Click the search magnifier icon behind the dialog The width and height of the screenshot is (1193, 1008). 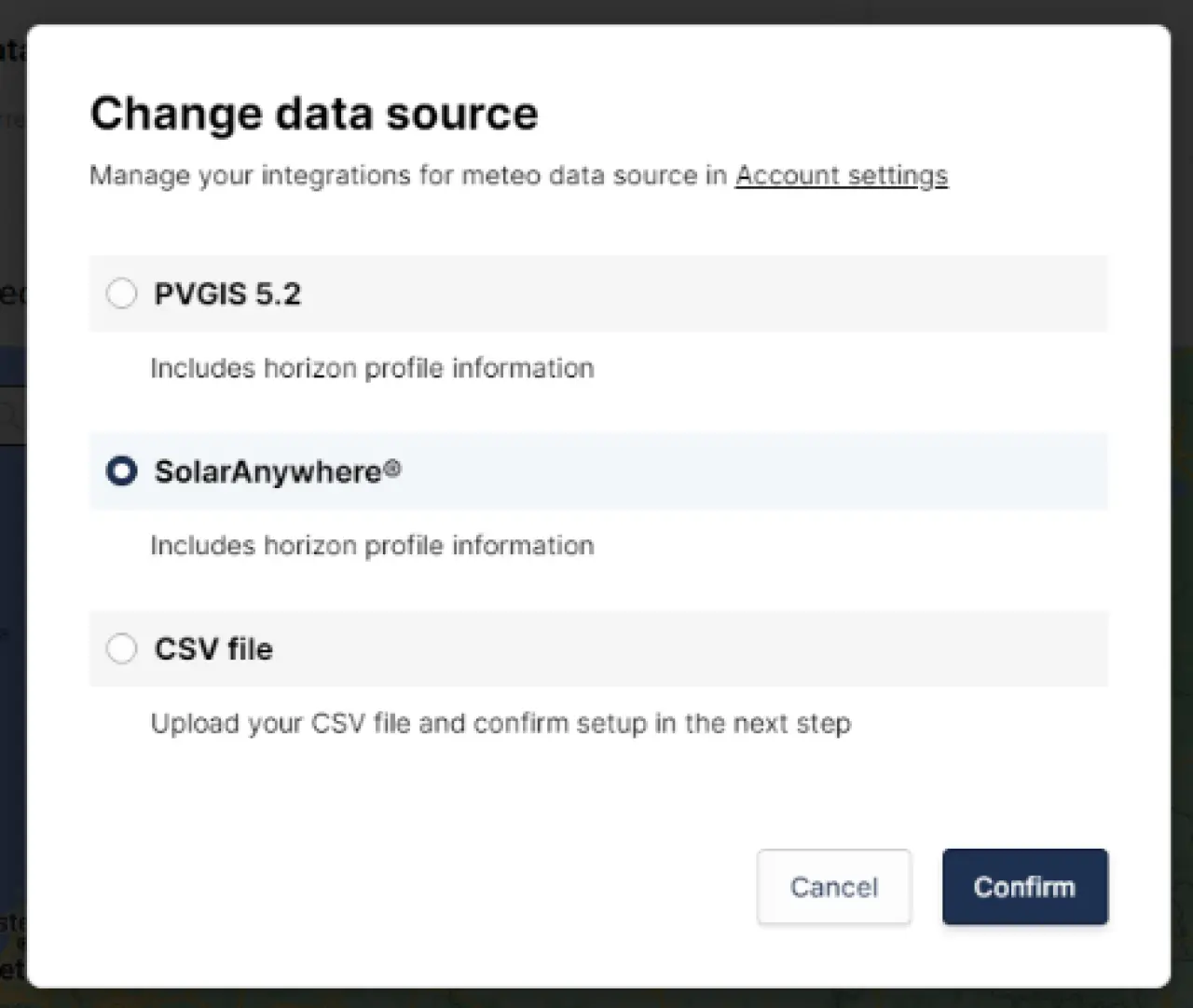click(9, 415)
